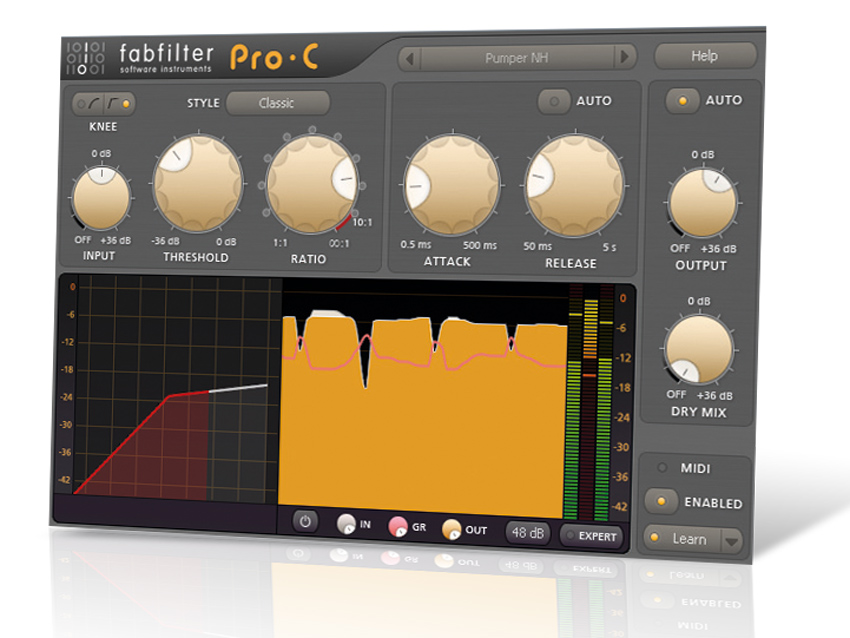Click the KNEE label
The height and width of the screenshot is (638, 850).
tap(103, 126)
